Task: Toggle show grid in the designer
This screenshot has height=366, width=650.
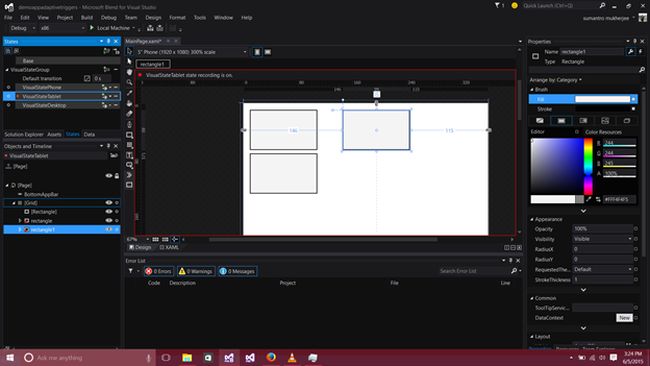Action: tap(155, 239)
